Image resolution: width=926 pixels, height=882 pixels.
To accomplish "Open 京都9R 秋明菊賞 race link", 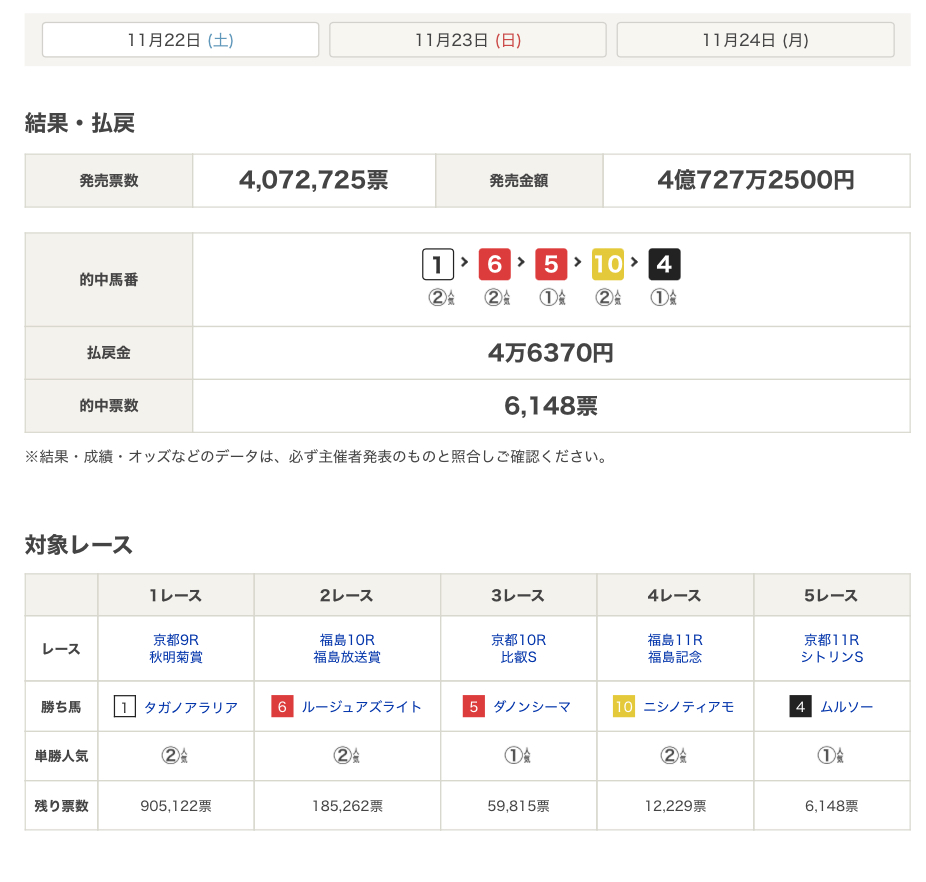I will (x=176, y=648).
